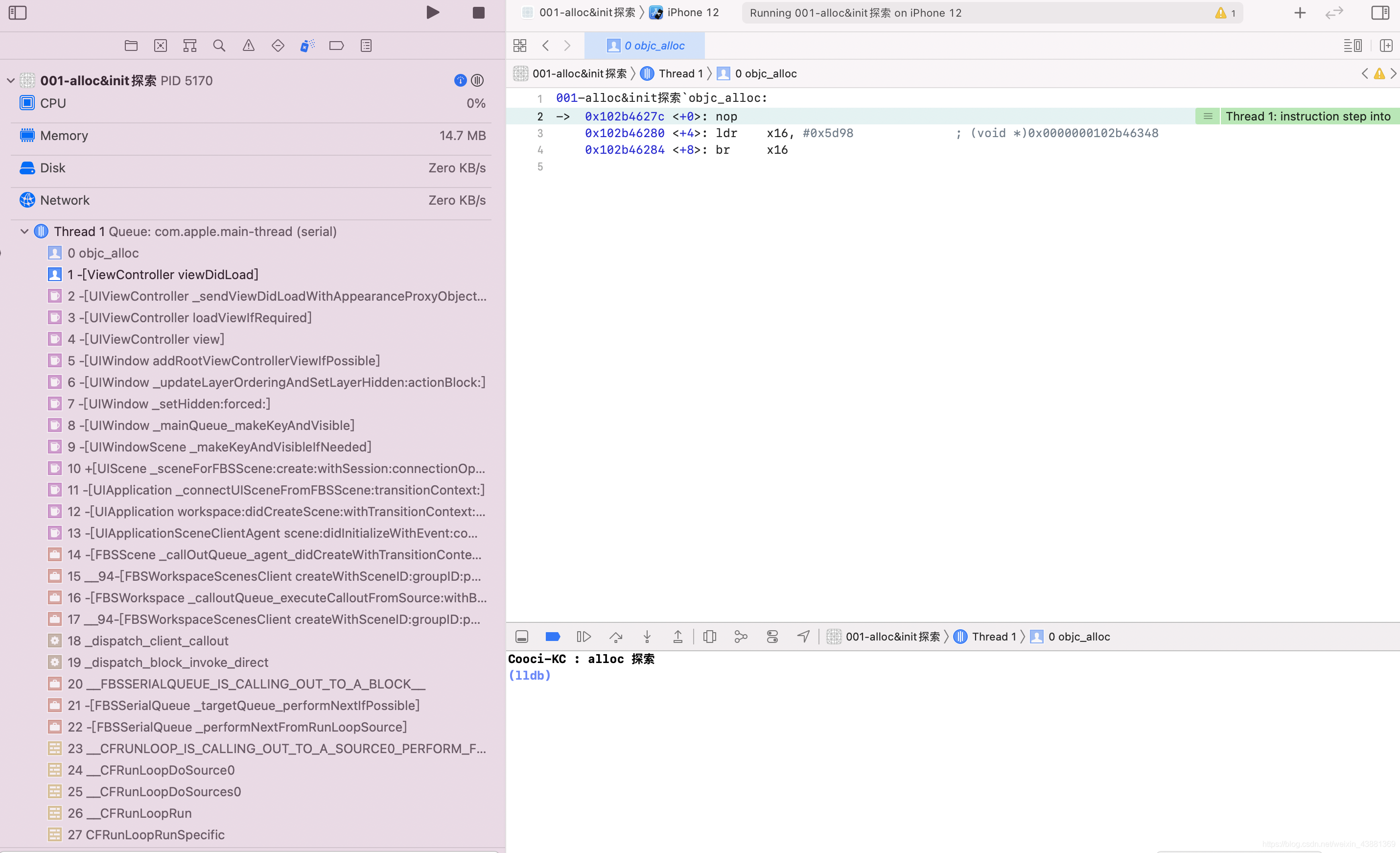Click the Debug Memory Graph icon

[x=741, y=637]
